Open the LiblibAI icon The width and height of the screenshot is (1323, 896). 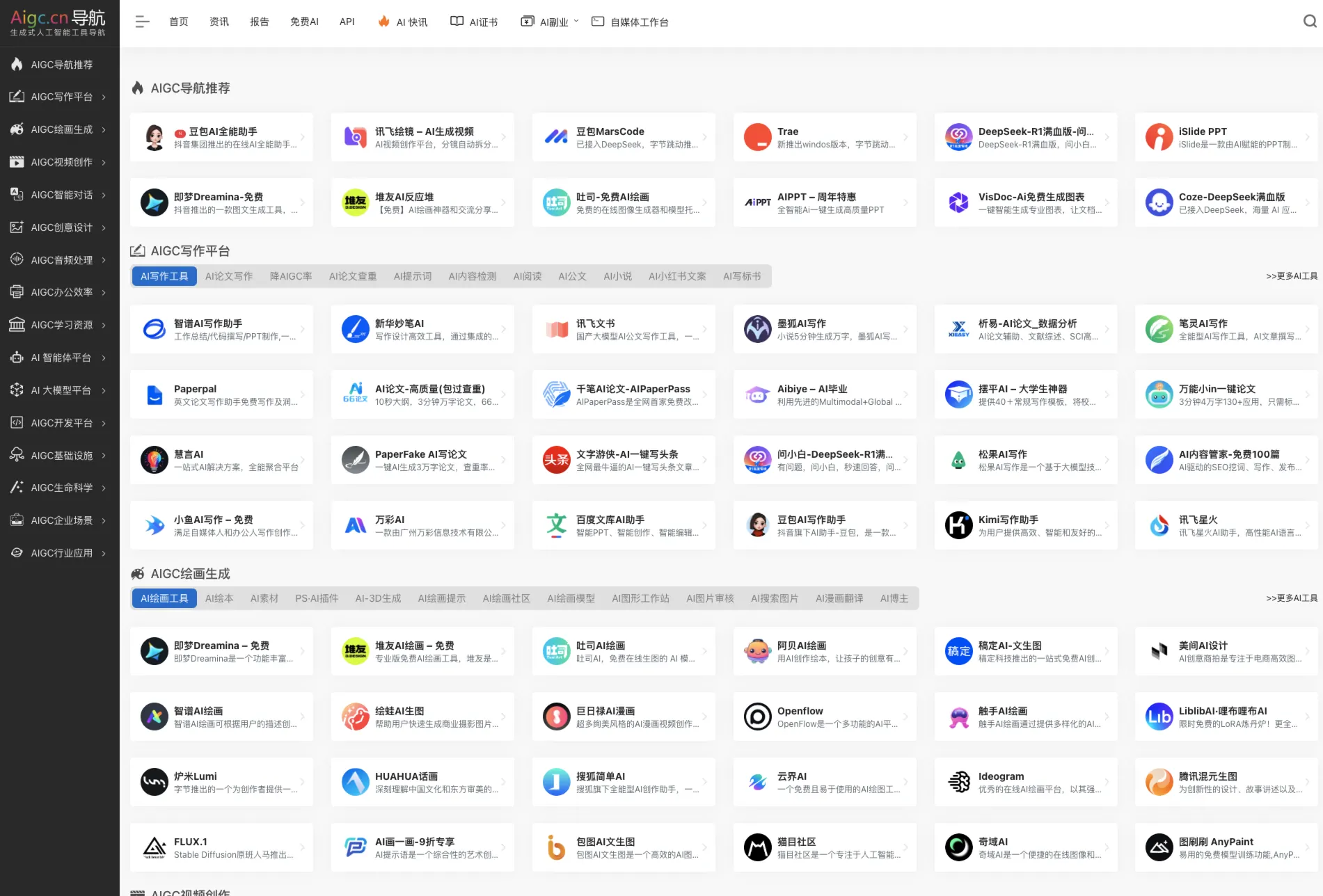click(x=1159, y=717)
